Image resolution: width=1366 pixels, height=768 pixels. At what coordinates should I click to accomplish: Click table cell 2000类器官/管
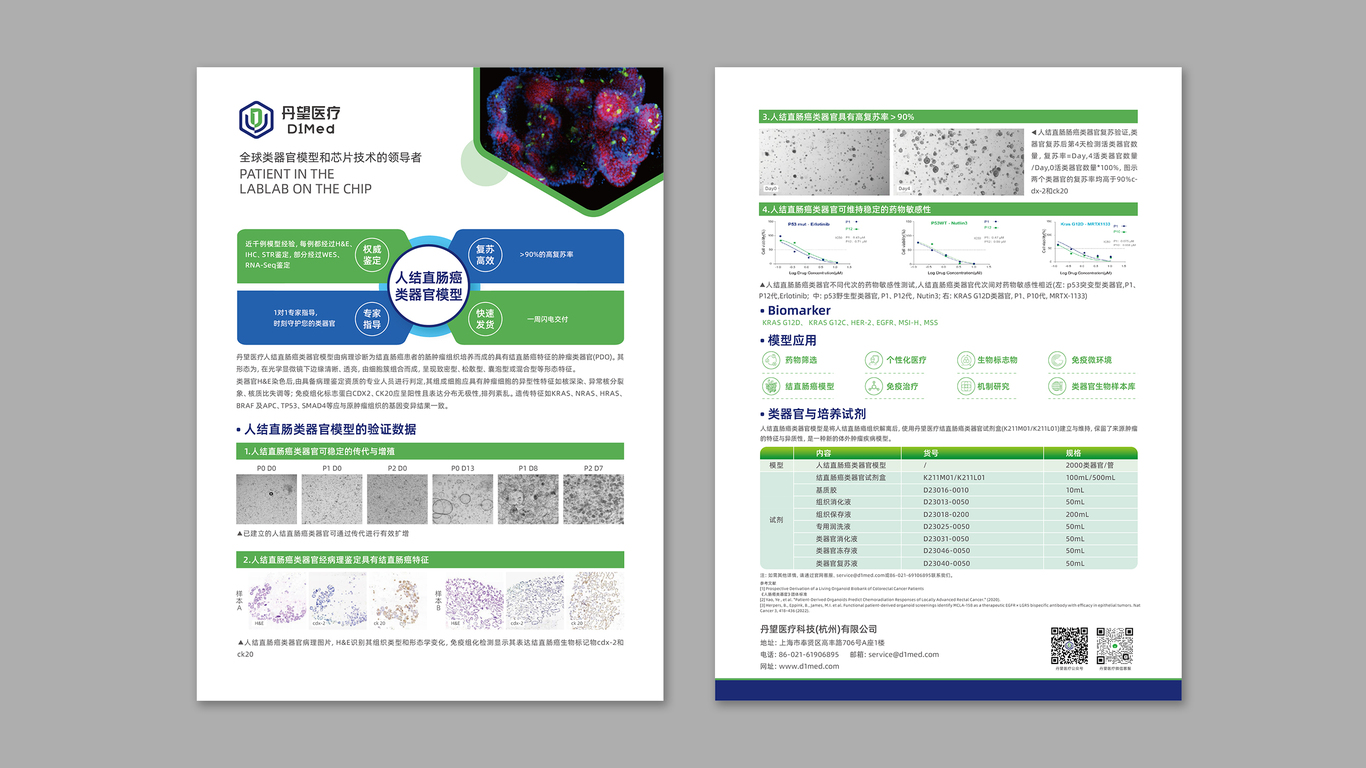[1089, 466]
